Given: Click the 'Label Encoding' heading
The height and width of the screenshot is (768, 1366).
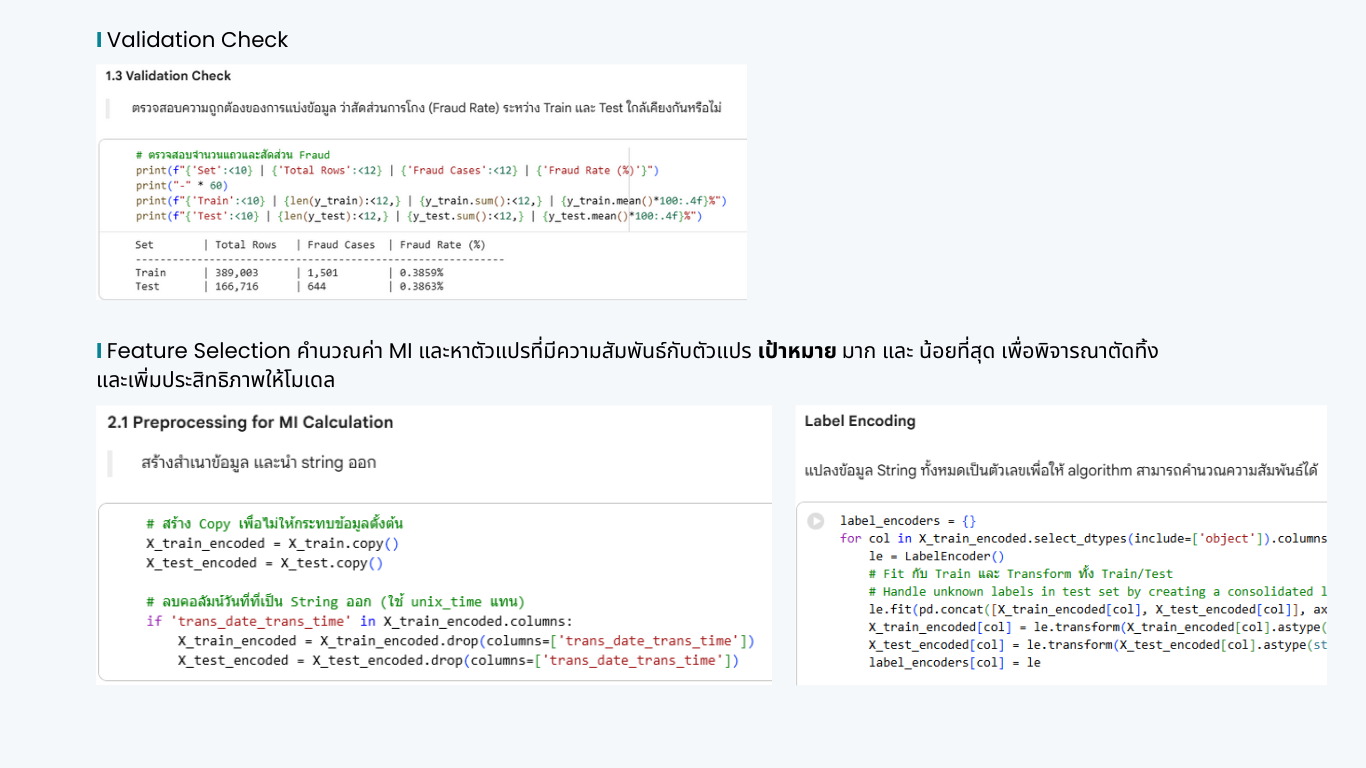Looking at the screenshot, I should pos(860,421).
